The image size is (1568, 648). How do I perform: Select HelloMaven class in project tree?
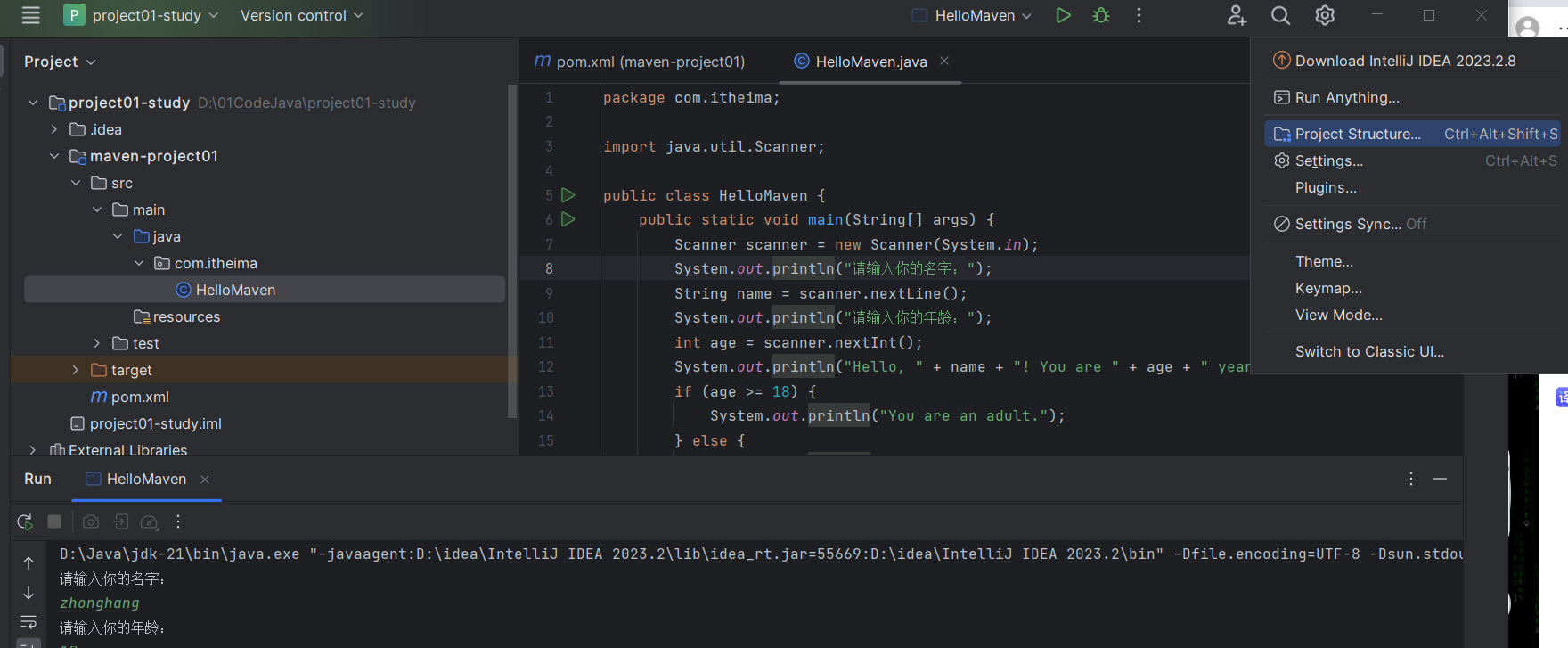click(x=265, y=290)
